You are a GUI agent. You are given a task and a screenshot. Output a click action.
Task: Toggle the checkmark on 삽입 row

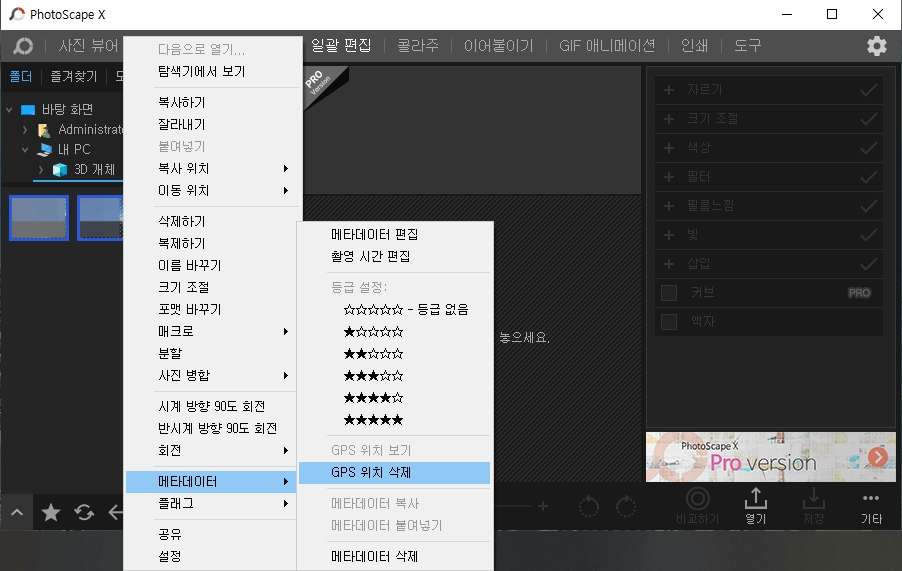click(x=869, y=264)
